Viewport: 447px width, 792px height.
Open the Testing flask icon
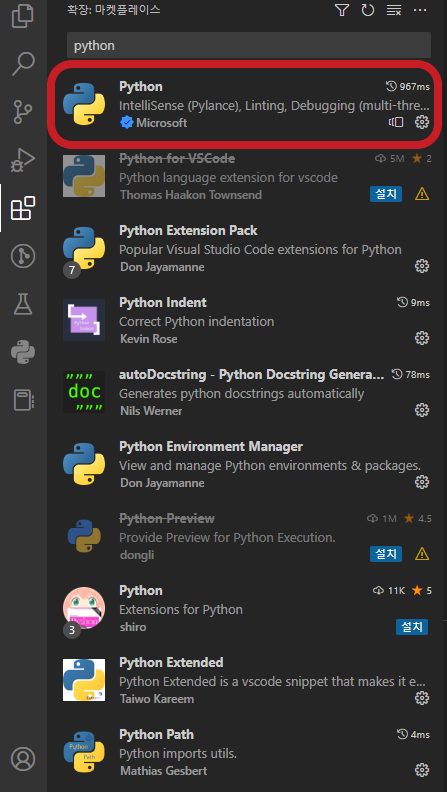tap(23, 304)
